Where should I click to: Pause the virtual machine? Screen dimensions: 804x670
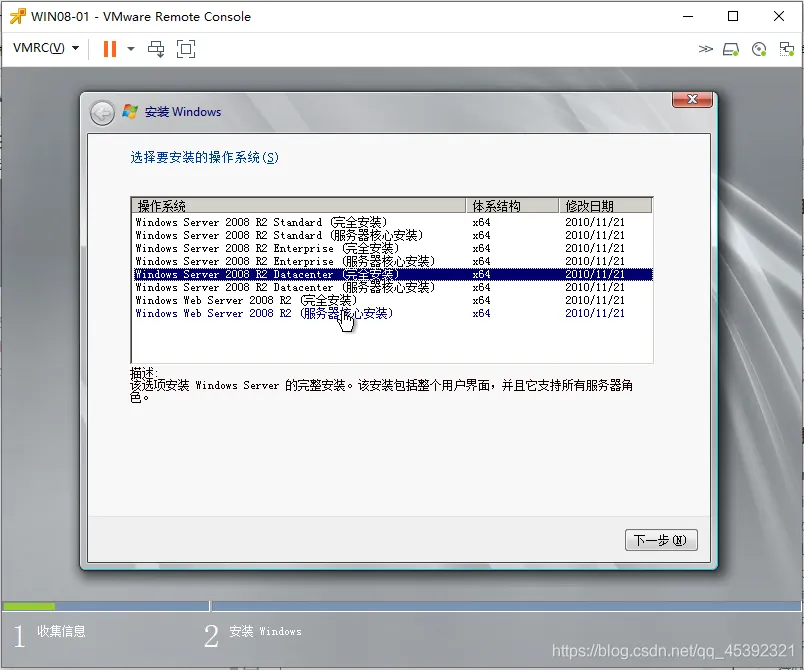coord(110,49)
